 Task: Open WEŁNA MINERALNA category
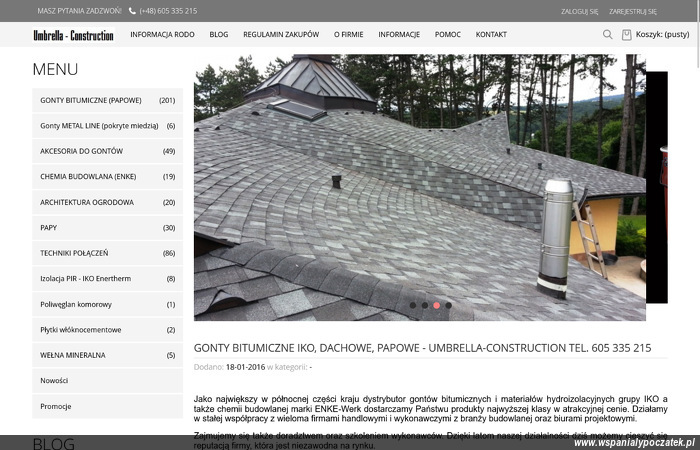click(x=108, y=355)
